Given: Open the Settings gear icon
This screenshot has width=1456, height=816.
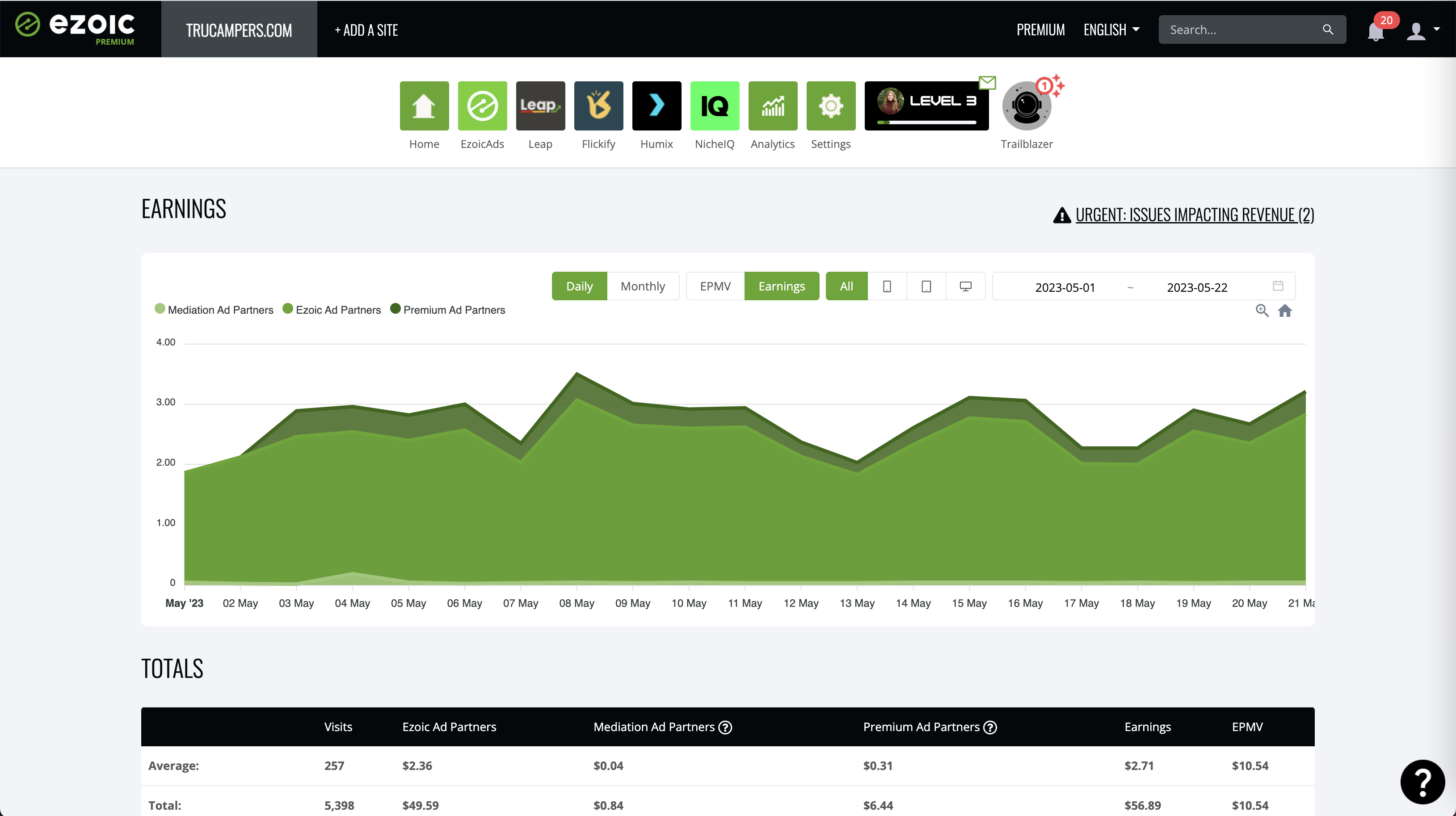Looking at the screenshot, I should [x=831, y=105].
